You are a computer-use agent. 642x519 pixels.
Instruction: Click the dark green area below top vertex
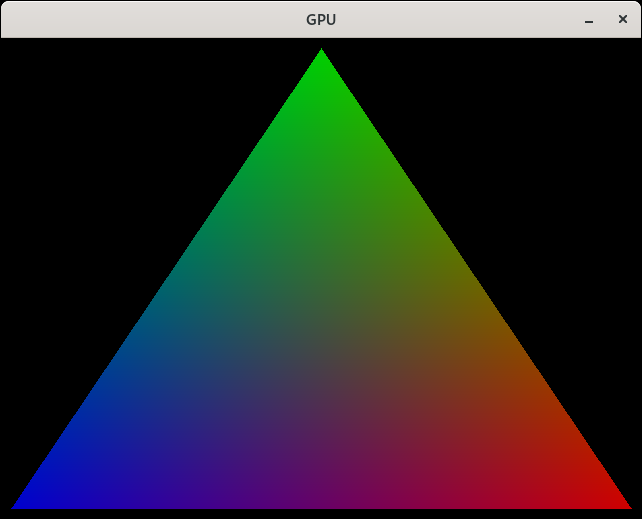321,140
